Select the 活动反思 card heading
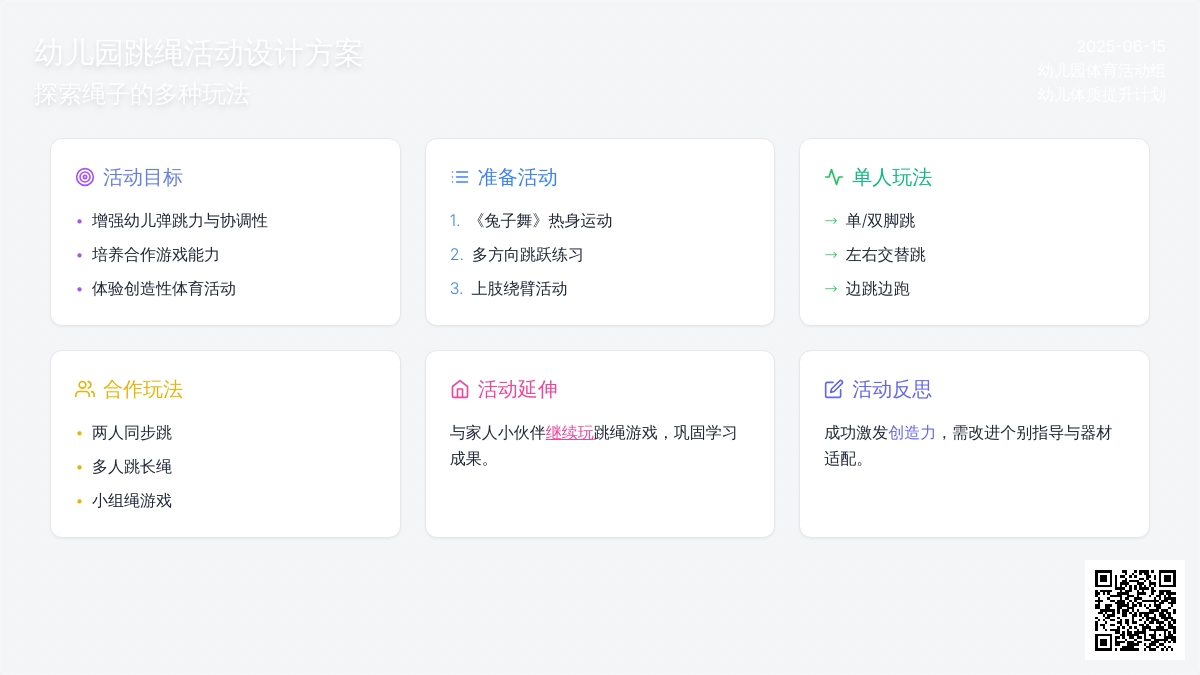The image size is (1200, 675). click(x=892, y=389)
